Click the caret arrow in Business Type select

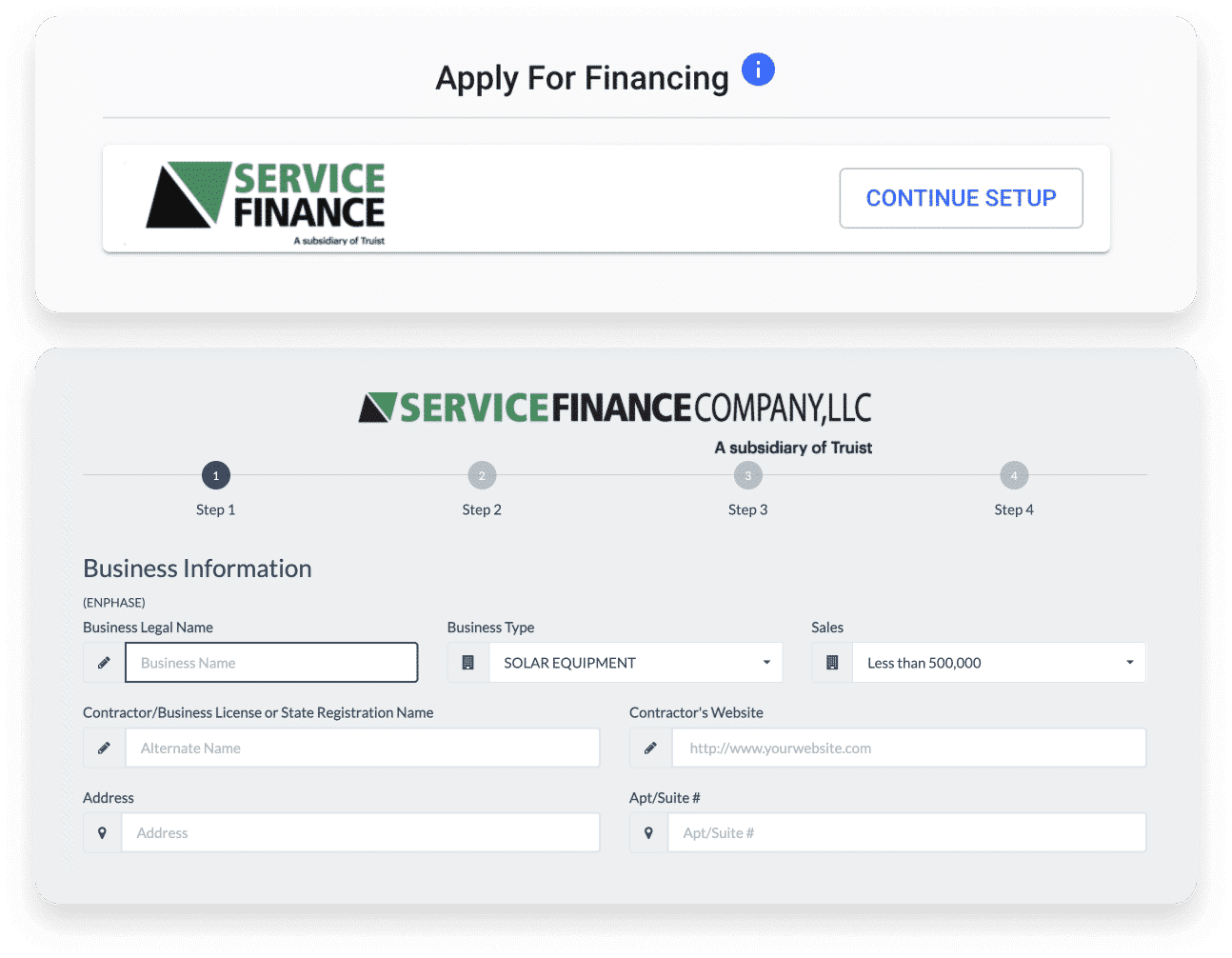click(766, 663)
